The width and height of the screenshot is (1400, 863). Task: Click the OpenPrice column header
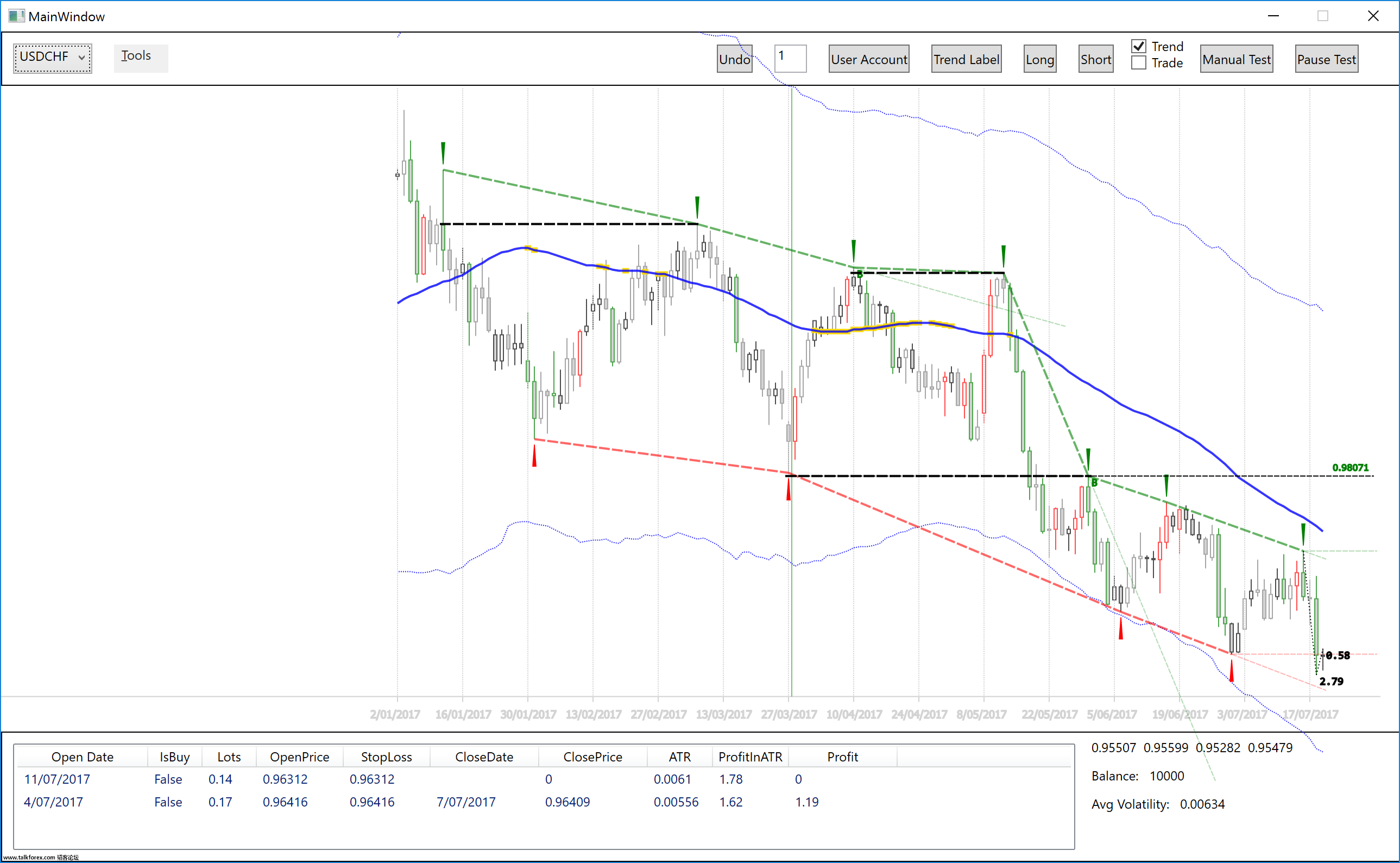tap(300, 757)
